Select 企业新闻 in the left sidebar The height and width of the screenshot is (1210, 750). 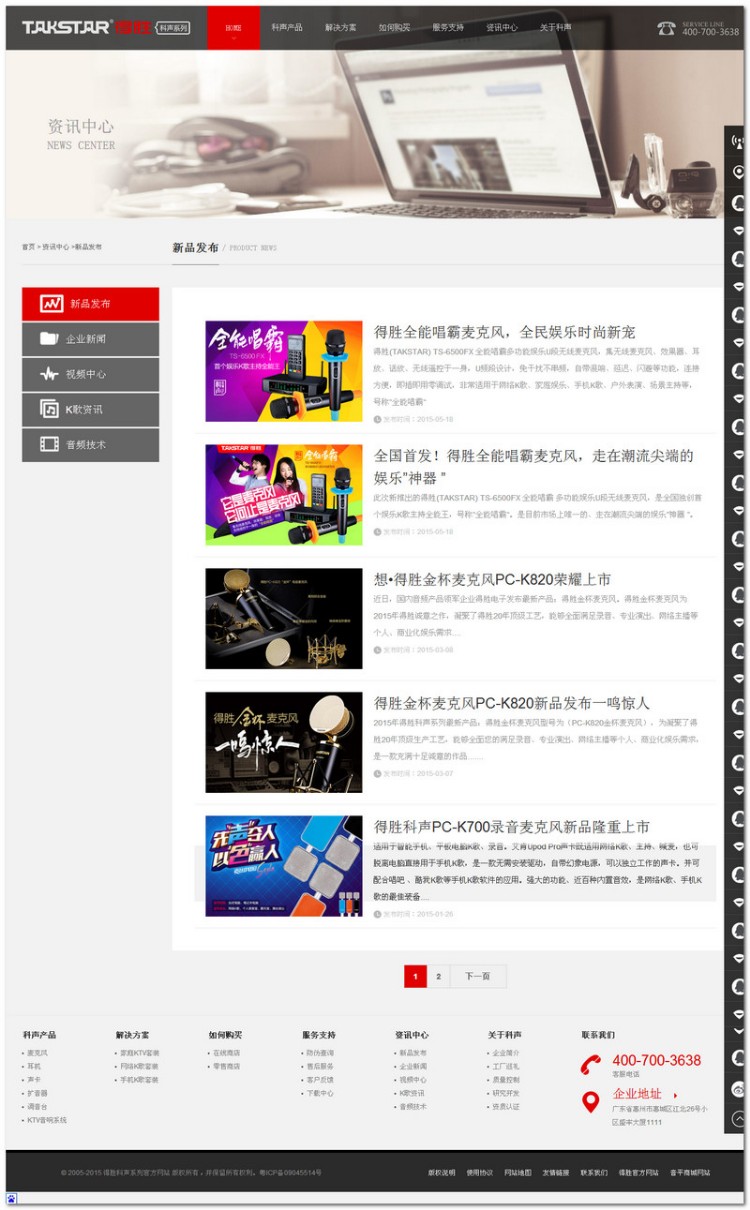90,339
